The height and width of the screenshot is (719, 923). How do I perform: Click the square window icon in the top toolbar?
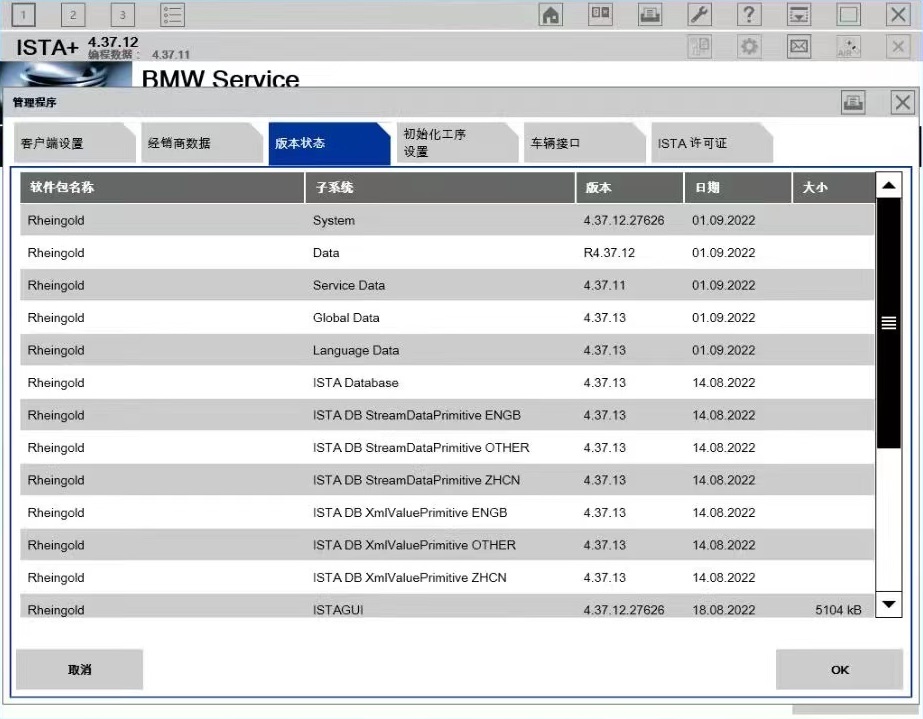pos(848,15)
